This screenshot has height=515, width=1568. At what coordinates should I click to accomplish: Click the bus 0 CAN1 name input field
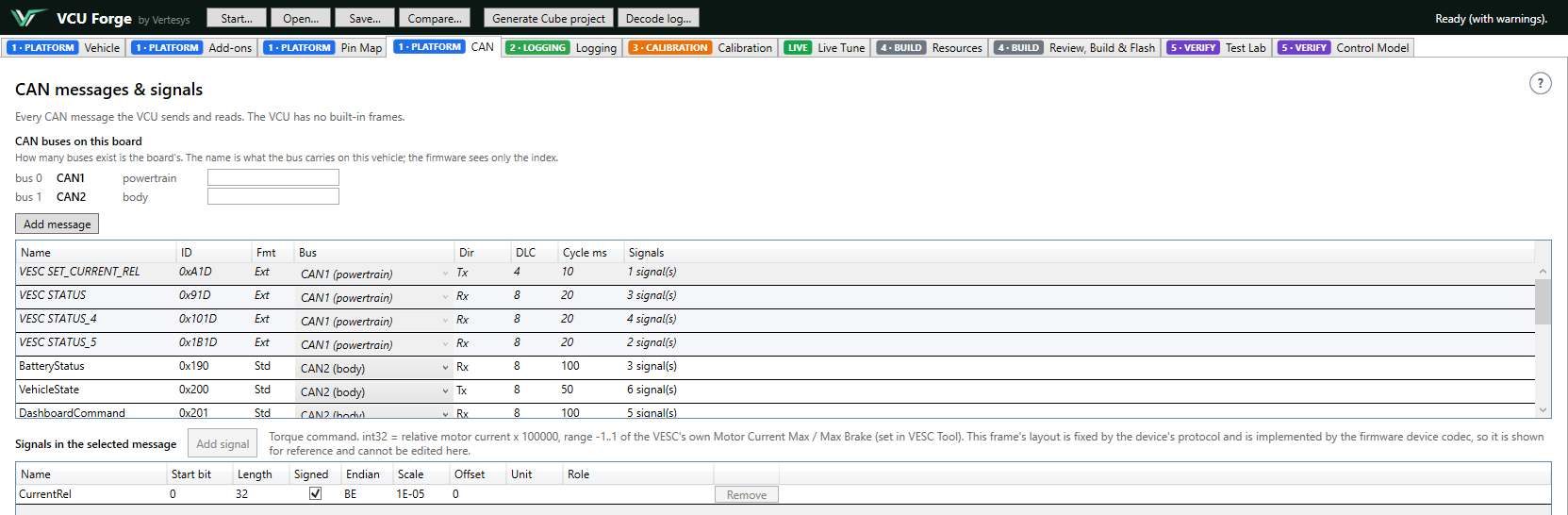pos(273,177)
